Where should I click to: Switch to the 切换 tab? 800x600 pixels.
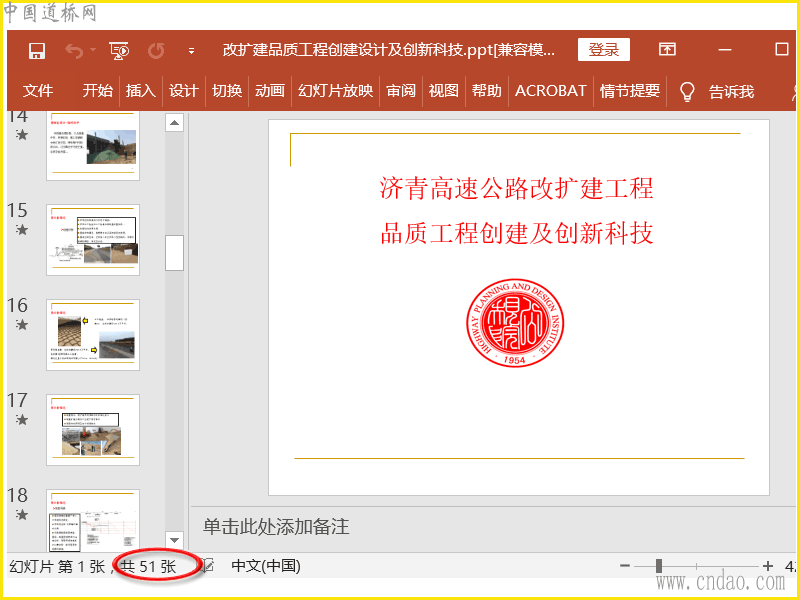point(227,91)
